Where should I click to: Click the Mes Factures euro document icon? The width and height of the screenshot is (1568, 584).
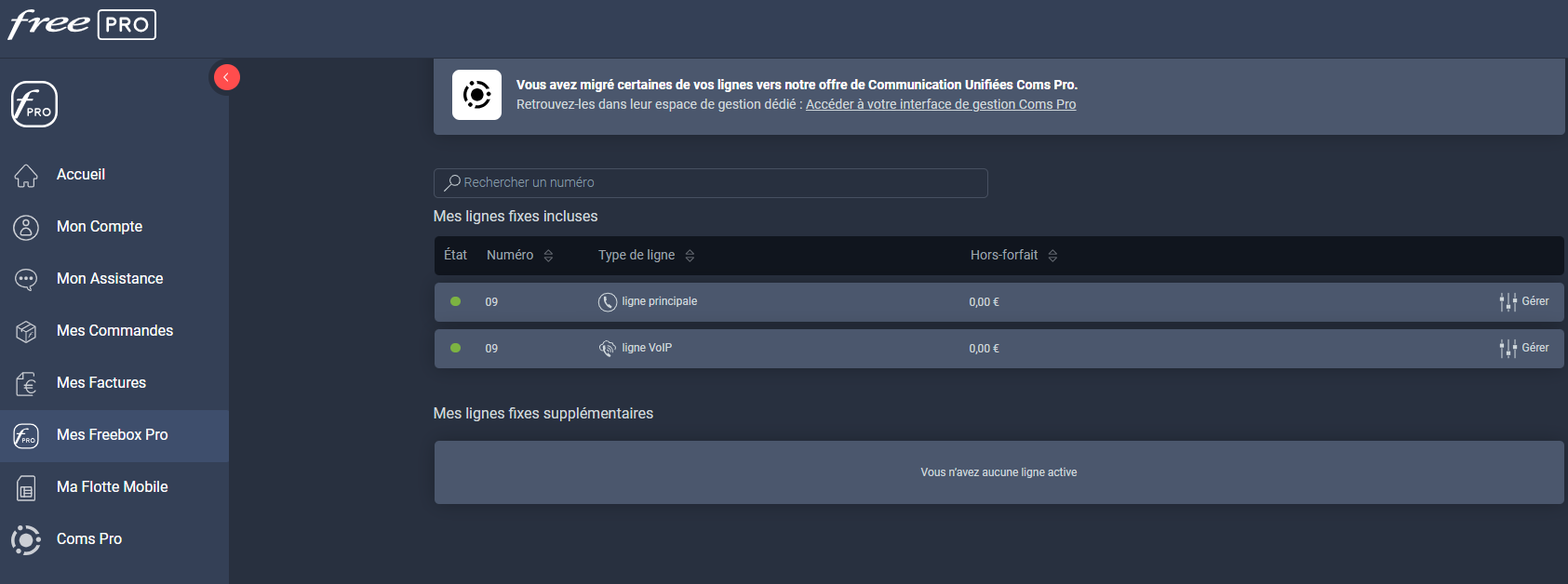click(26, 383)
